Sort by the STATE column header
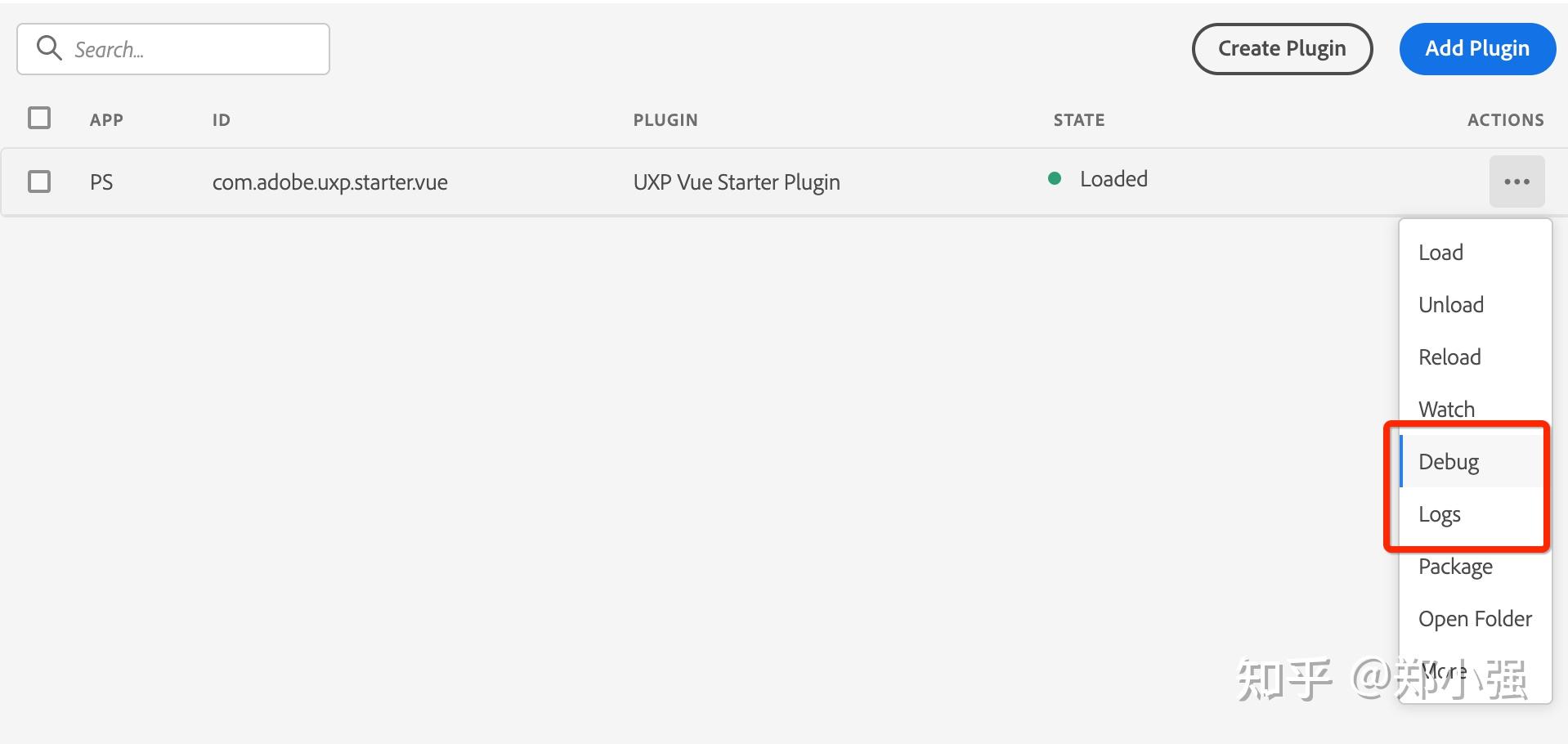Screen dimensions: 1568x744 click(x=1077, y=119)
